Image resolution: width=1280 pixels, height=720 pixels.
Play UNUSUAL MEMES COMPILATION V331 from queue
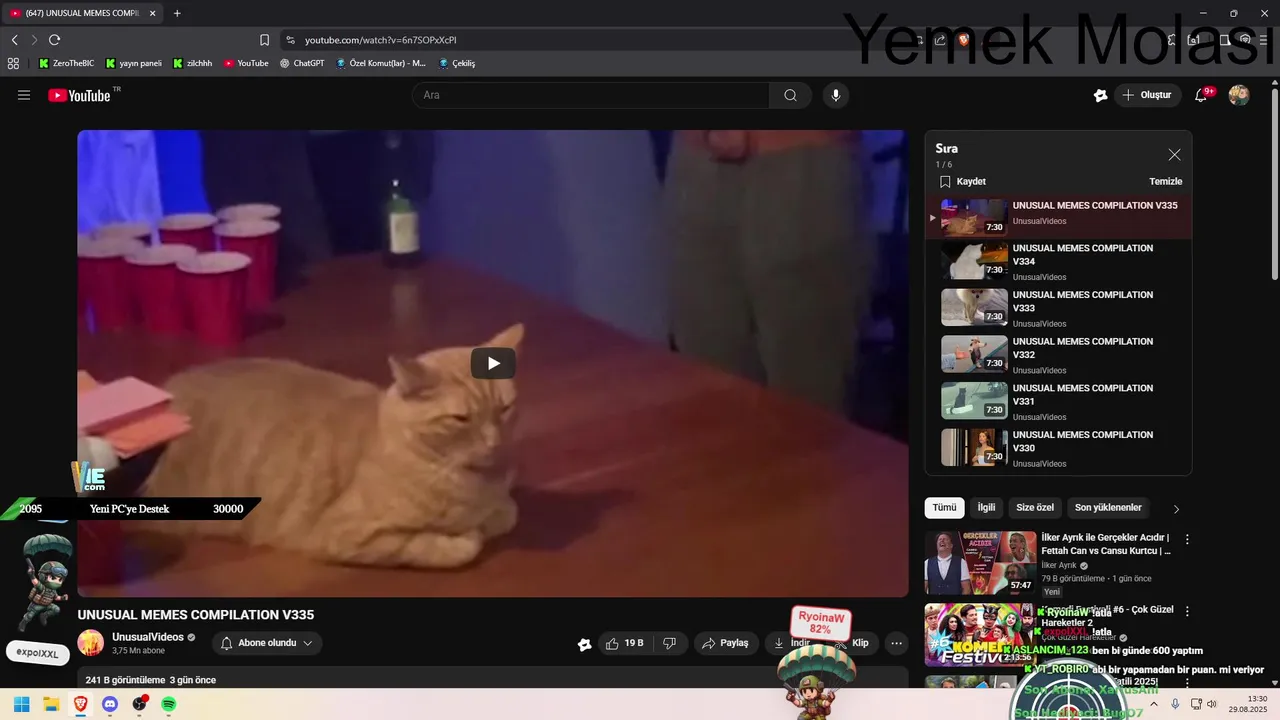pos(1059,401)
